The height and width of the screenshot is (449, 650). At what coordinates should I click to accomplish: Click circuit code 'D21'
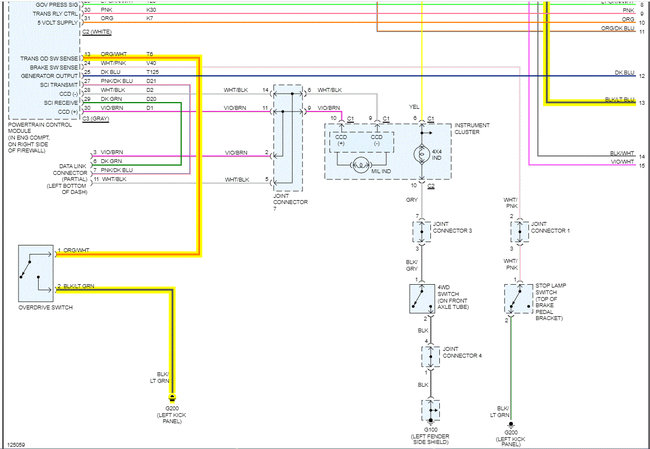[x=151, y=81]
